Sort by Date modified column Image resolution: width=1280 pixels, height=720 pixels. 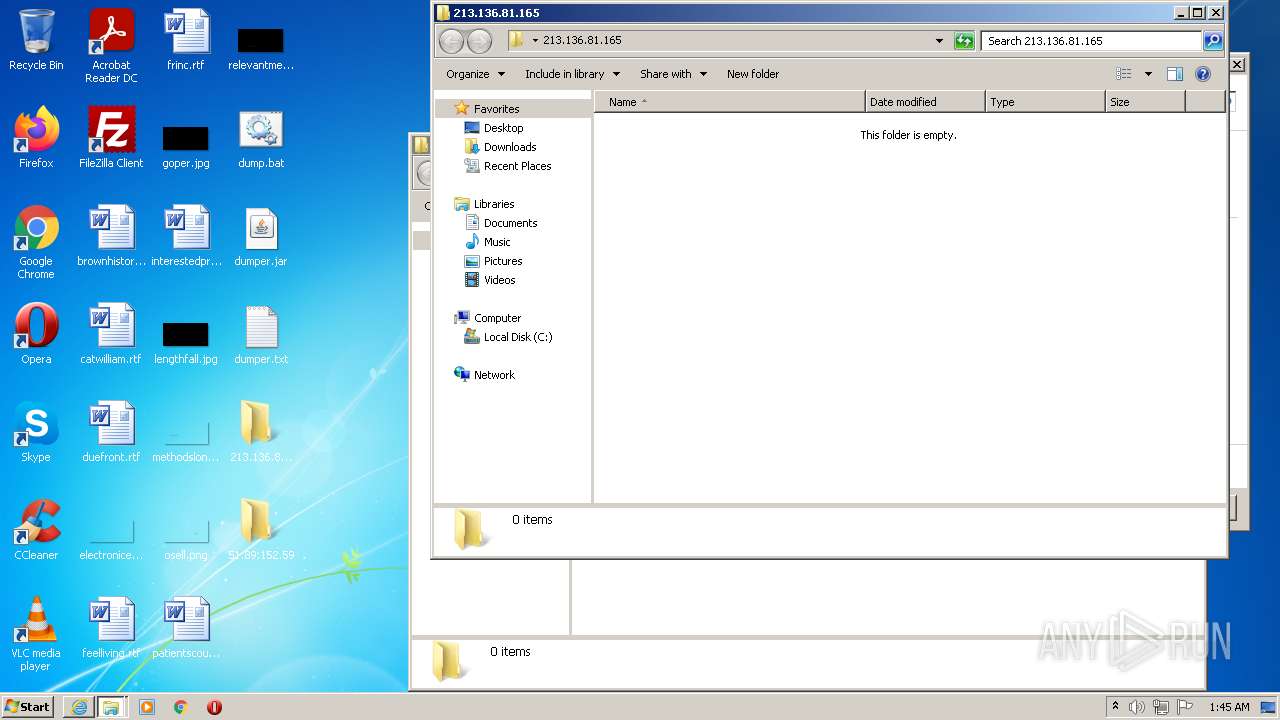pyautogui.click(x=925, y=102)
